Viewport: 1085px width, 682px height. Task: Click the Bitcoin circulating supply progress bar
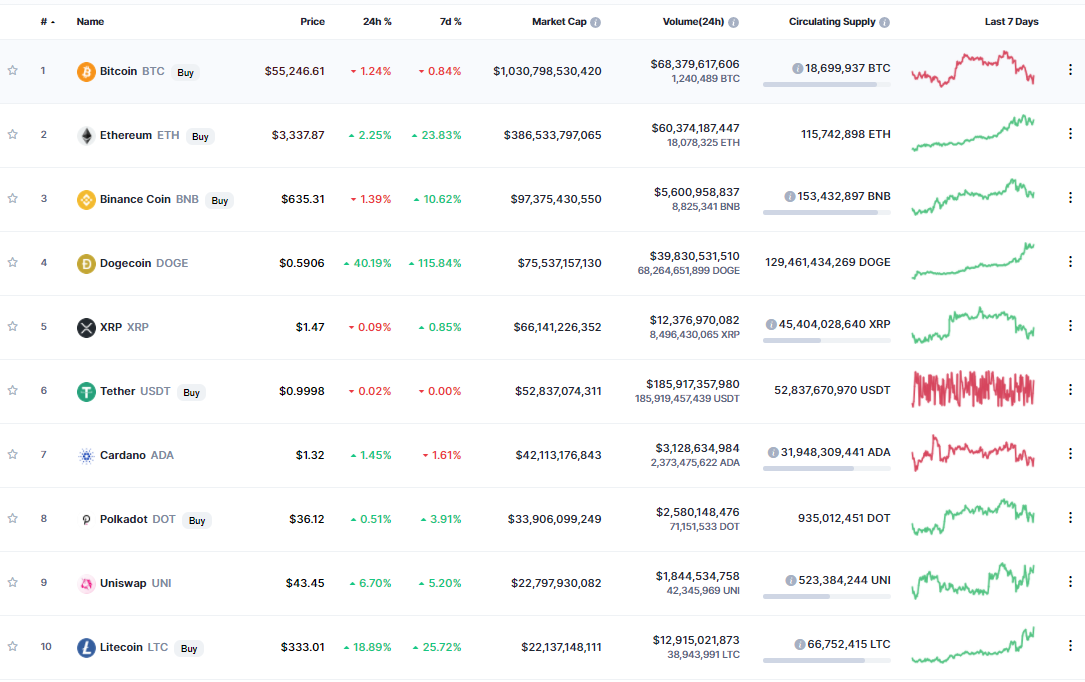[827, 84]
